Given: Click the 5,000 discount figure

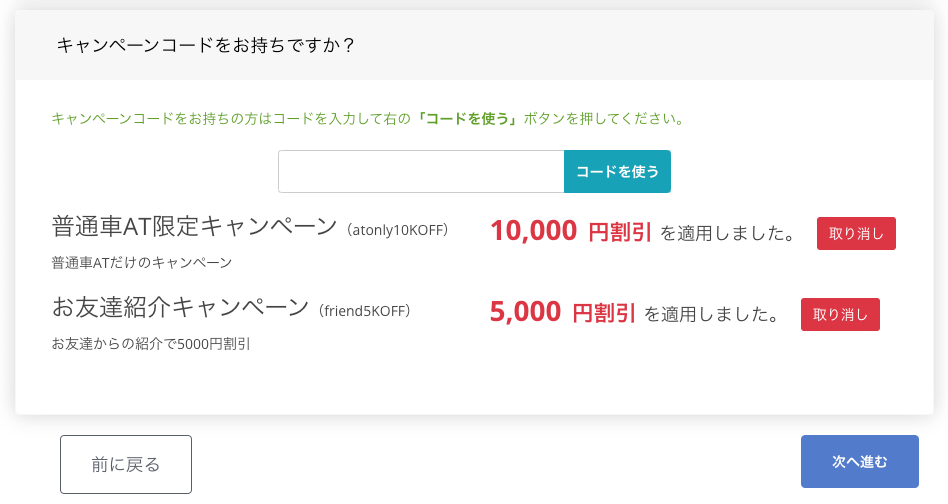Looking at the screenshot, I should (525, 313).
